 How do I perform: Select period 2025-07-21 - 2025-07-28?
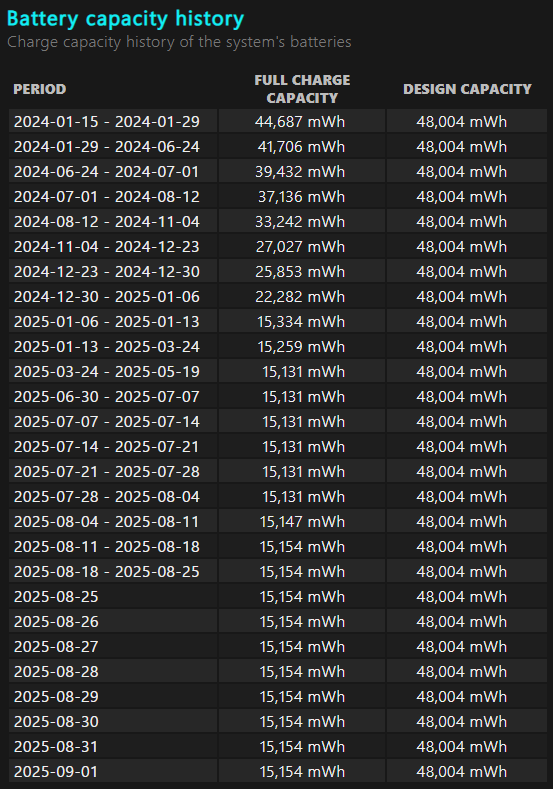coord(107,472)
